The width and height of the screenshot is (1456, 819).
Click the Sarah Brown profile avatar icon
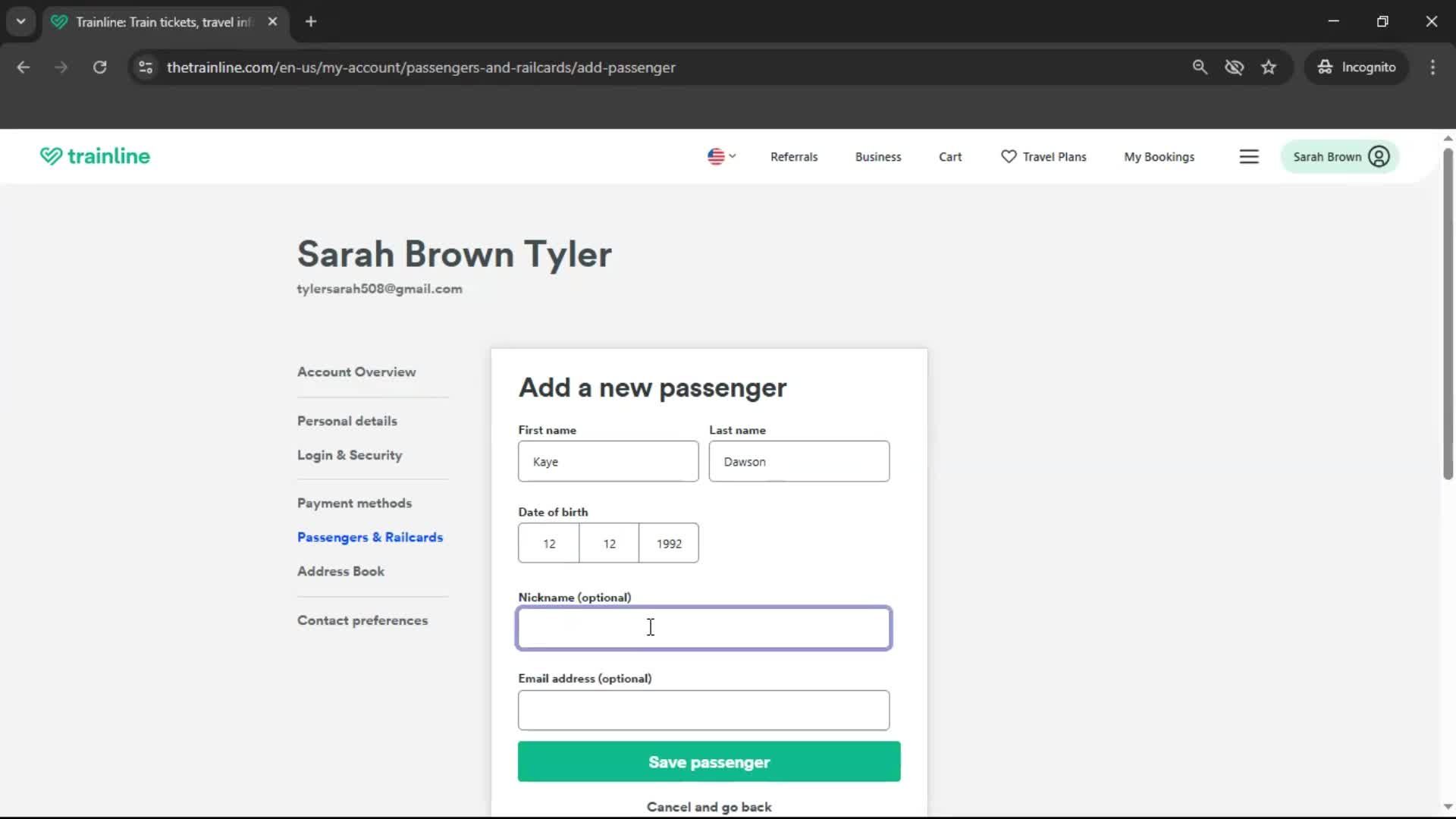point(1378,156)
